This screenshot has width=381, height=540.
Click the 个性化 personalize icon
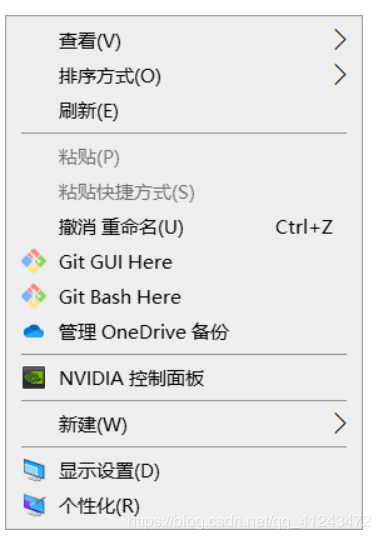pos(33,505)
